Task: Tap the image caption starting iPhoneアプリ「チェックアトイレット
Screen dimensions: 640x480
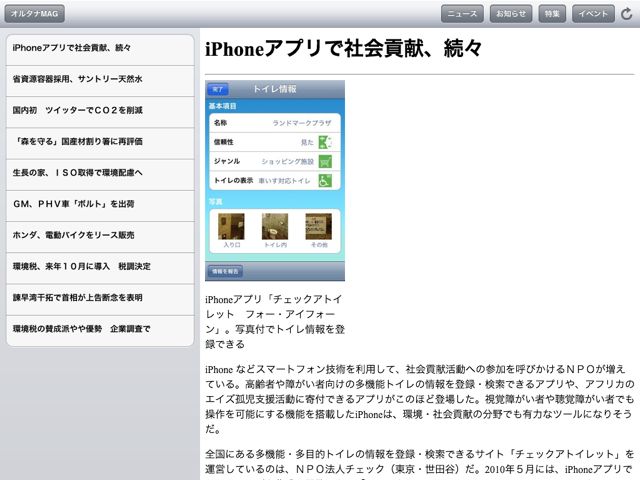Action: coord(275,322)
